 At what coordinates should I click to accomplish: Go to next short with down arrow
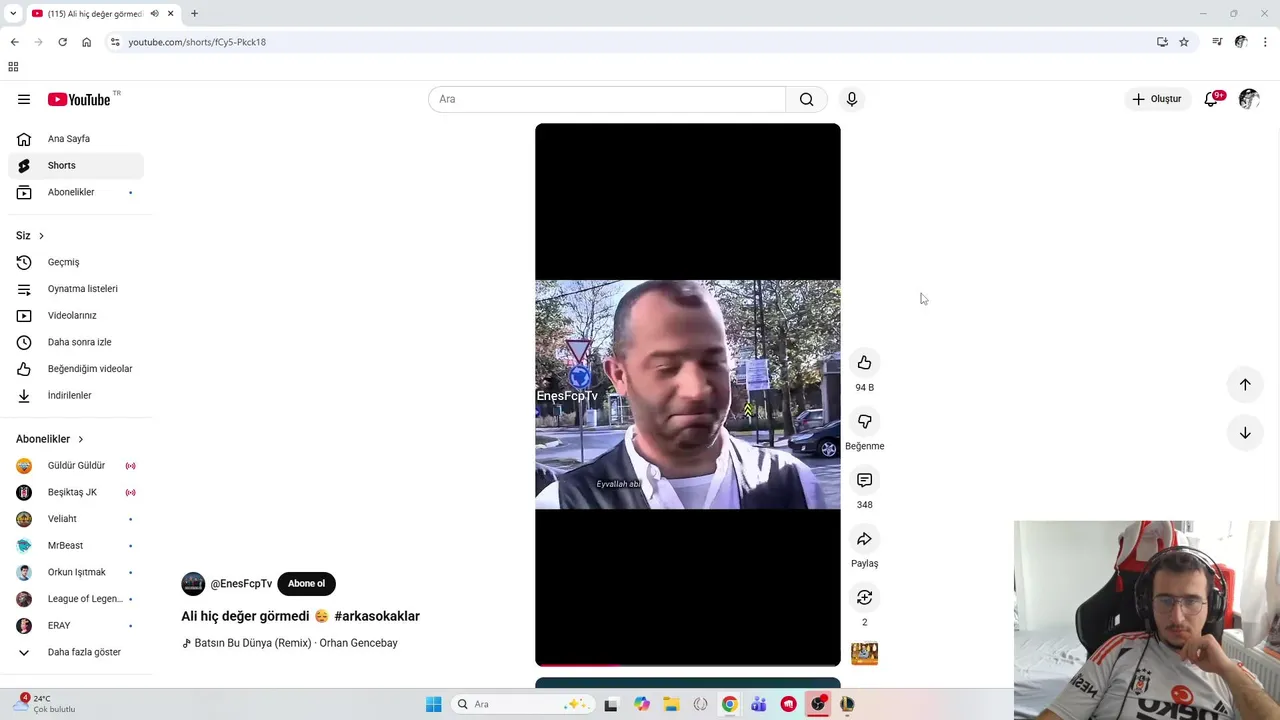[1245, 433]
